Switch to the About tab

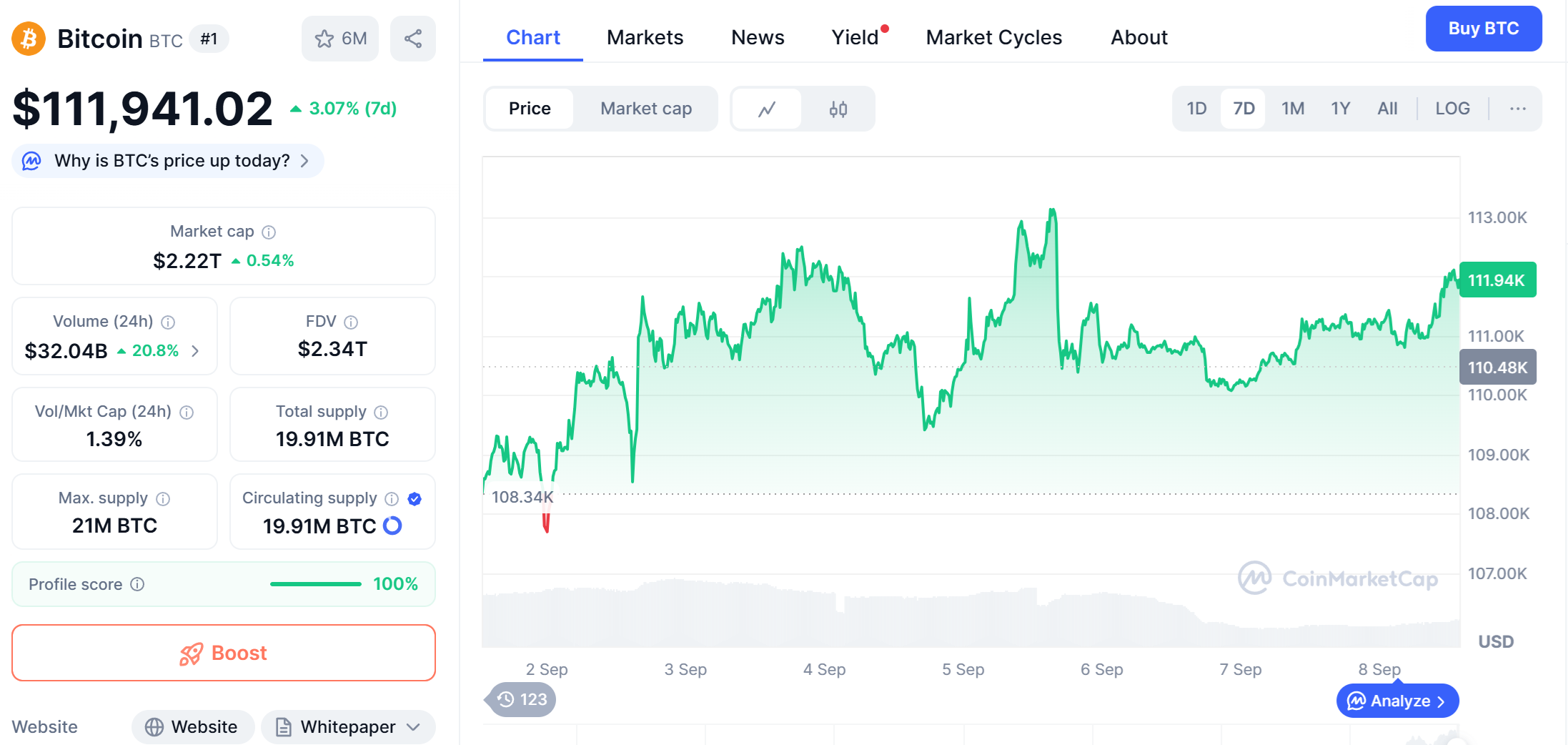[1139, 37]
